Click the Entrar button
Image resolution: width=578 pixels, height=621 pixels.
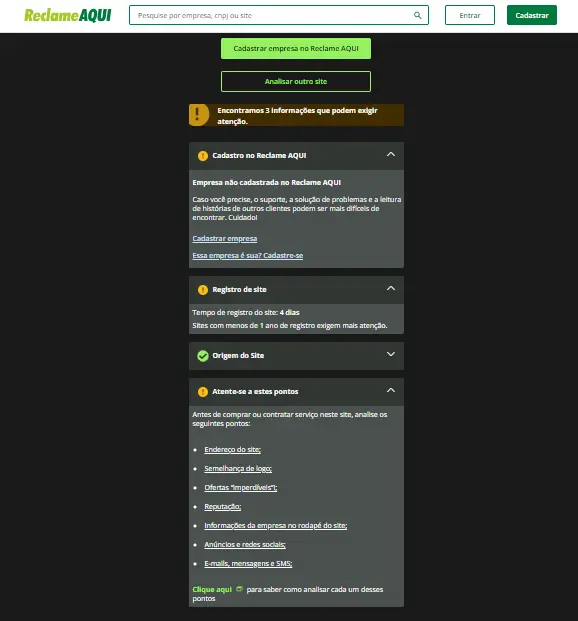pyautogui.click(x=470, y=15)
